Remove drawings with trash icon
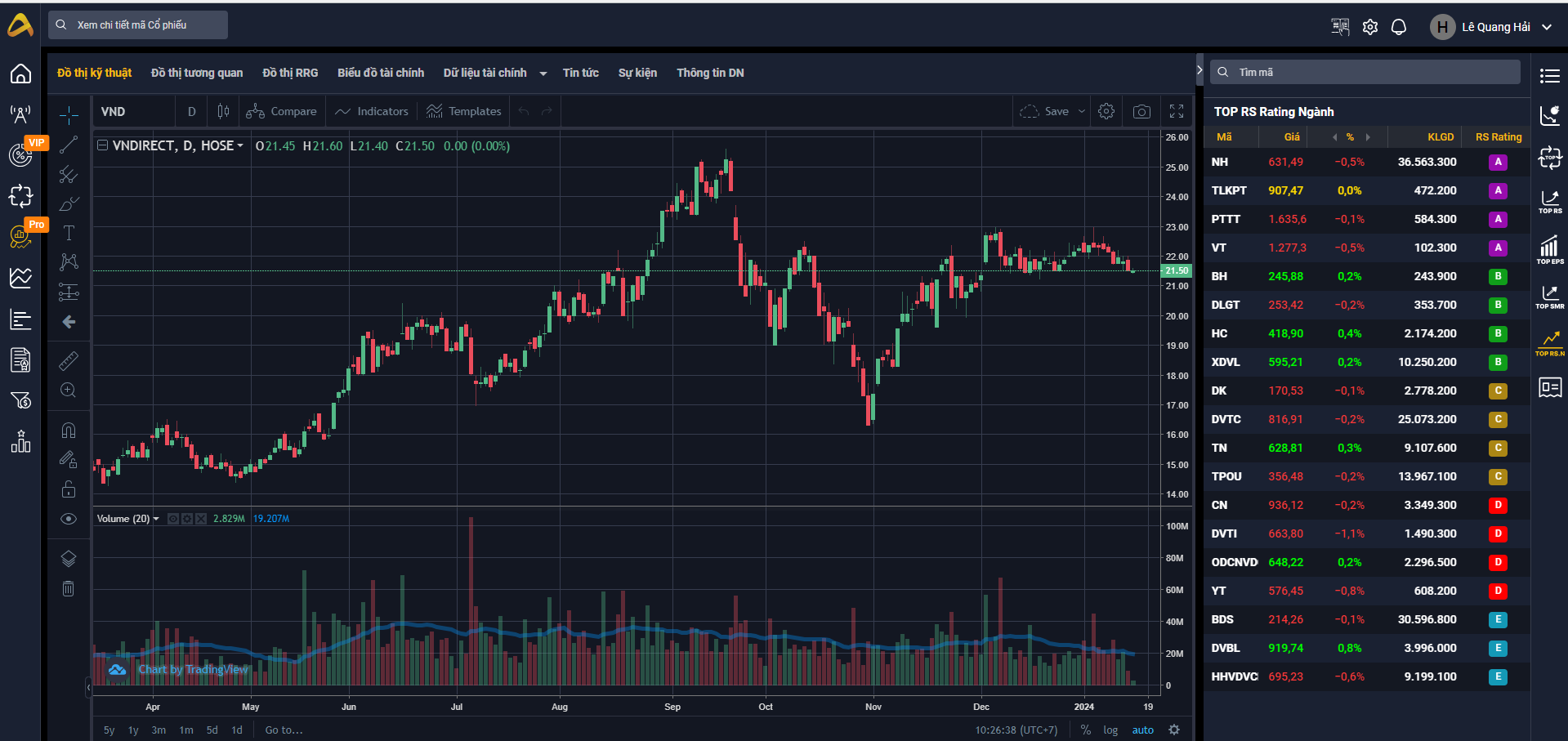This screenshot has width=1568, height=741. [69, 588]
